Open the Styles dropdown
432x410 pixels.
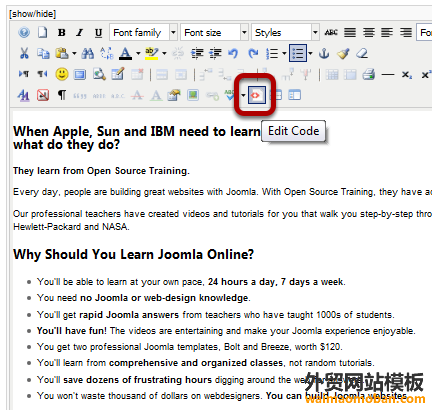pyautogui.click(x=285, y=33)
